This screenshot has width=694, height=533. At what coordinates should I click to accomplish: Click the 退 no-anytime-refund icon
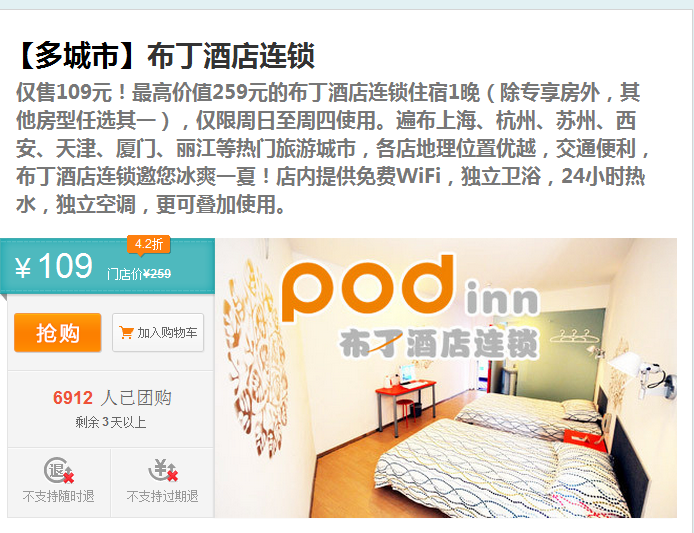[x=58, y=470]
